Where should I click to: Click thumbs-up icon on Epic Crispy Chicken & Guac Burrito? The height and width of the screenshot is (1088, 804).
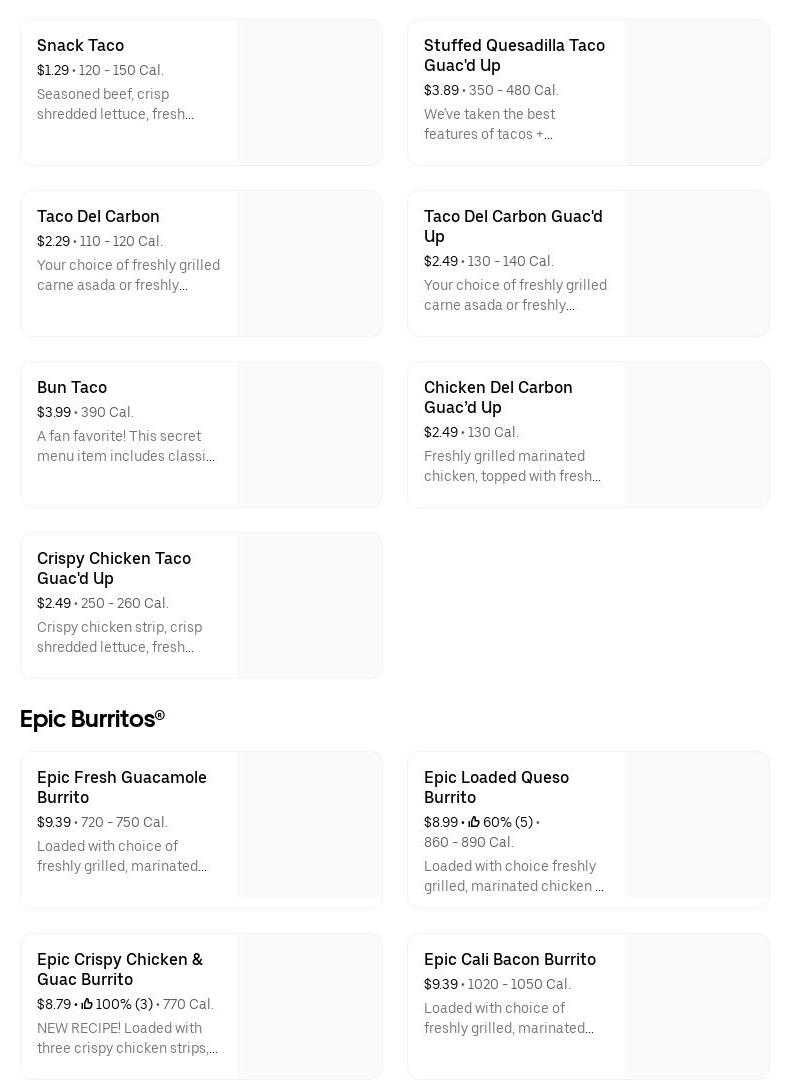pos(87,1004)
